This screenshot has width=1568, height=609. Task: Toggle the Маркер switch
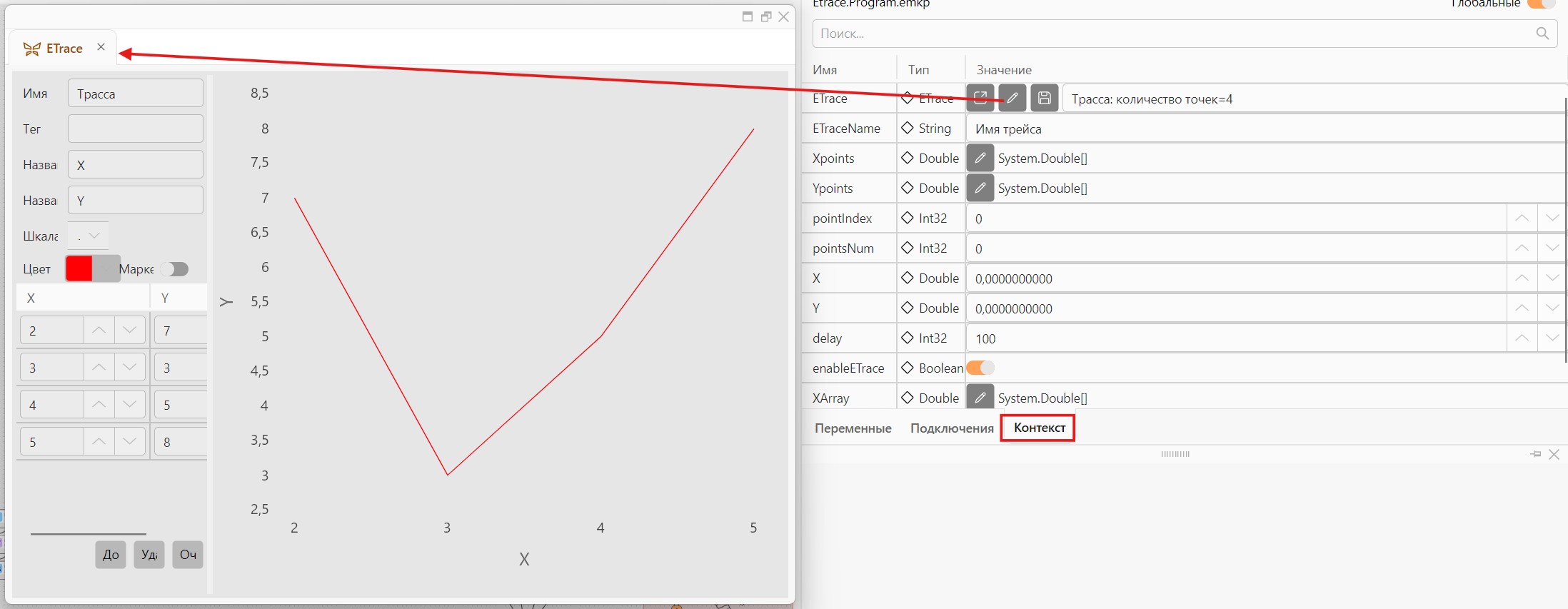click(x=174, y=269)
